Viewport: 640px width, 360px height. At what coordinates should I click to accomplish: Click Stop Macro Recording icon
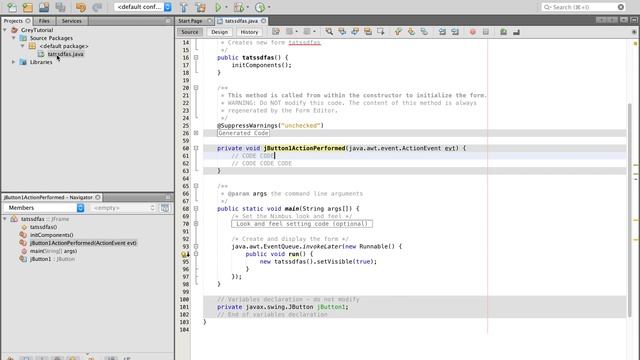click(x=486, y=32)
